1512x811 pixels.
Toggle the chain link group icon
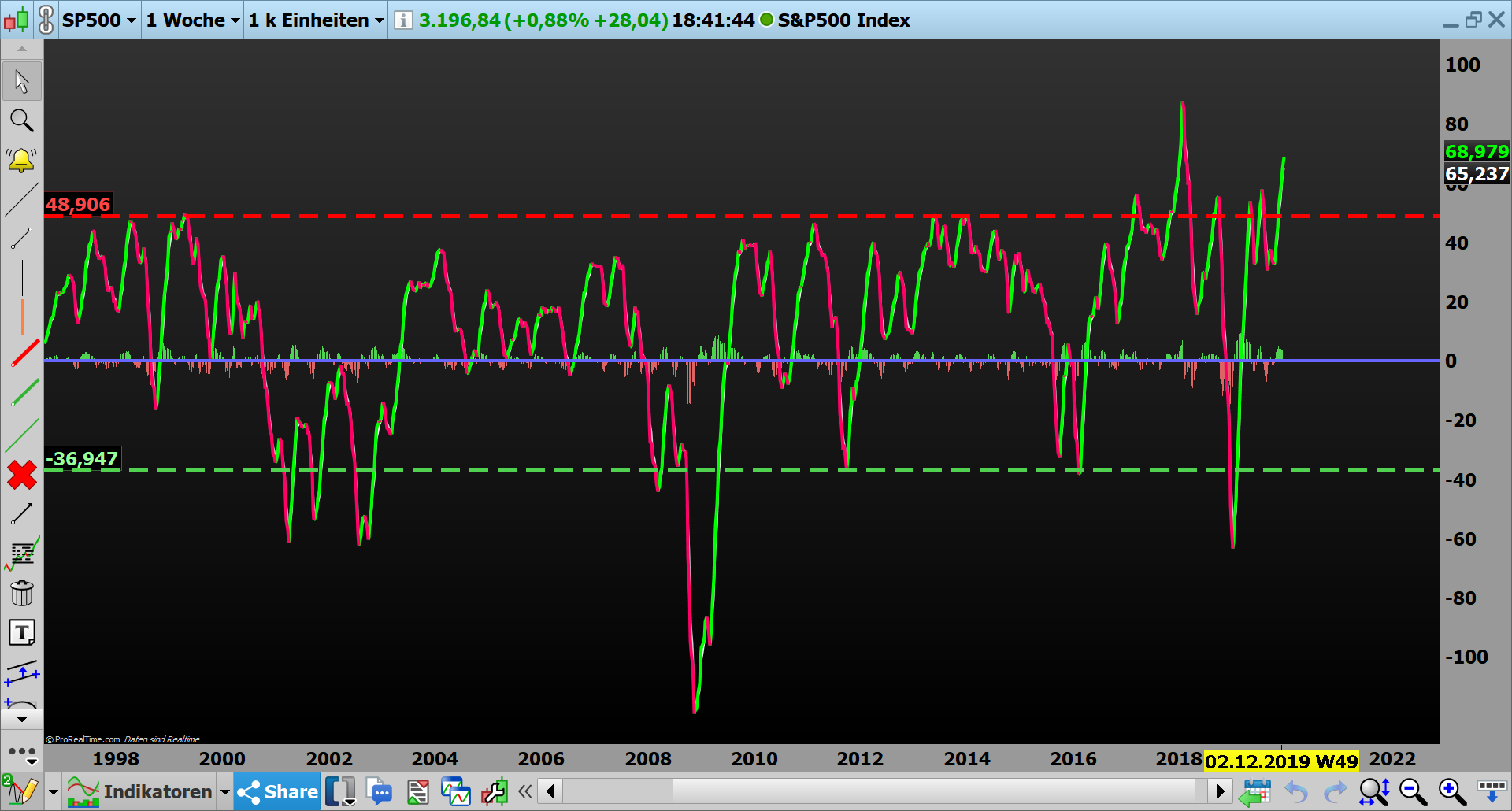pyautogui.click(x=46, y=20)
